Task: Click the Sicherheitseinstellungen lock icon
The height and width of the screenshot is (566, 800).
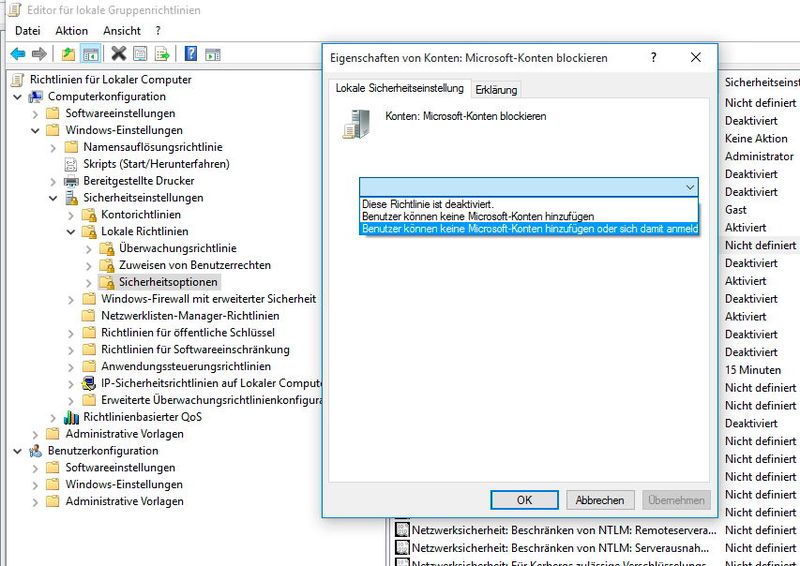Action: click(x=71, y=198)
